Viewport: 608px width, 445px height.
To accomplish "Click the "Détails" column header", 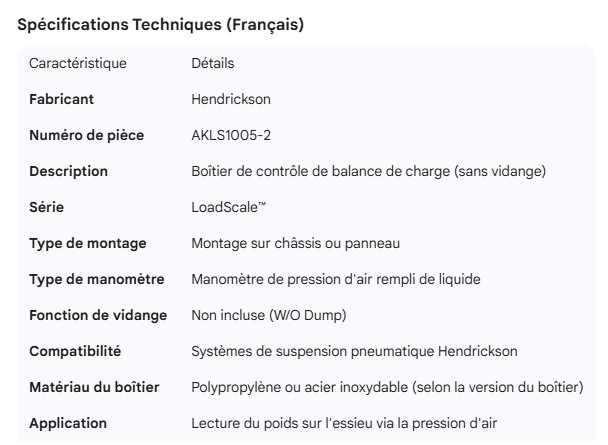I will 212,63.
